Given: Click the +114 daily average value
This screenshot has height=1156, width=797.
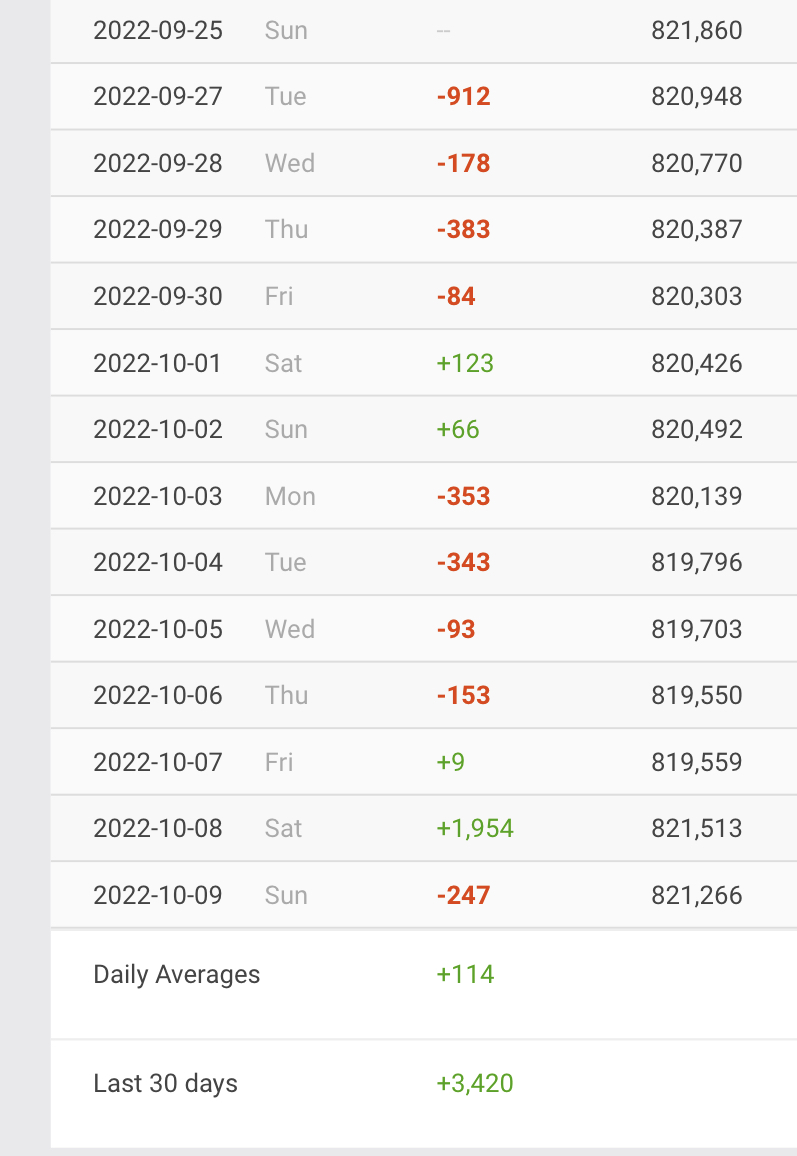Looking at the screenshot, I should [465, 975].
